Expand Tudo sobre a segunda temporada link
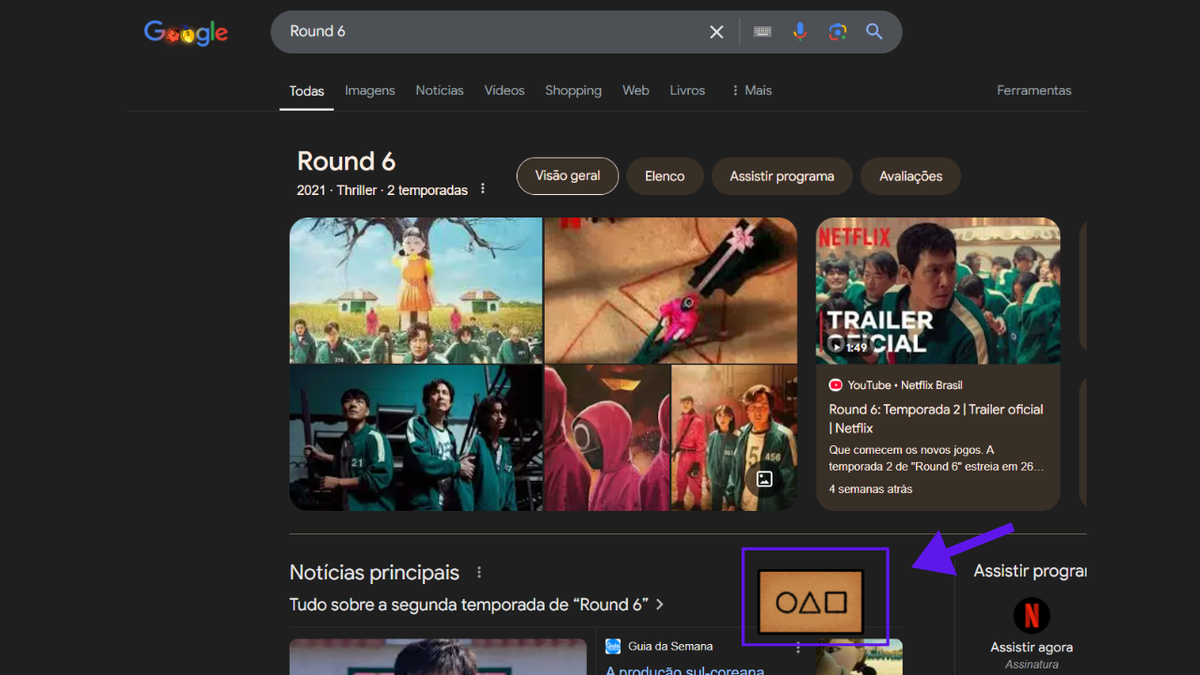Image resolution: width=1200 pixels, height=675 pixels. point(477,605)
